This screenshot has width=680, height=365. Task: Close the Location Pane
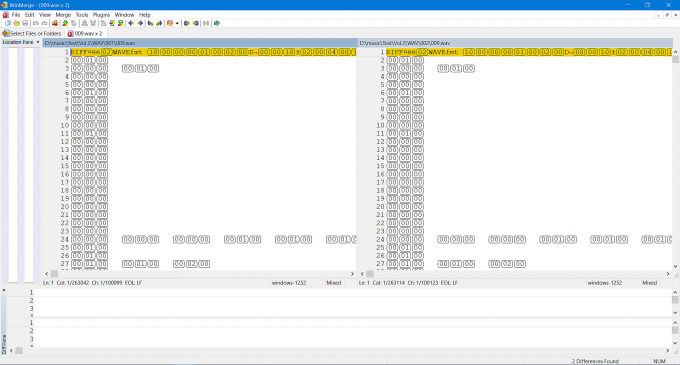pyautogui.click(x=38, y=42)
